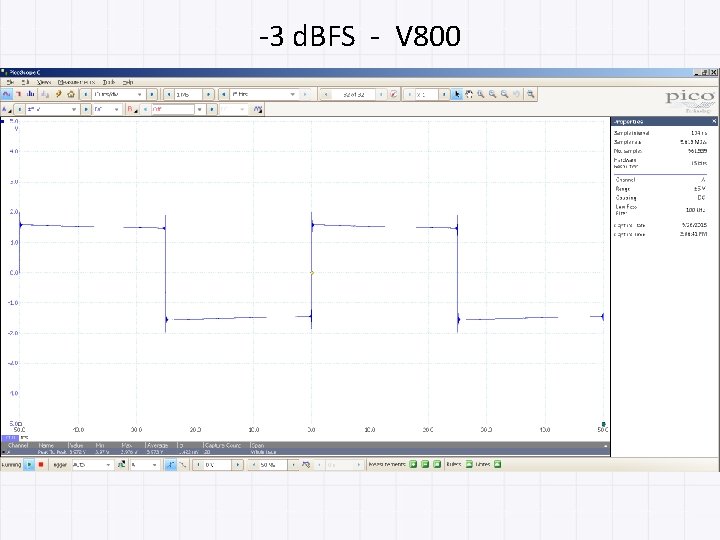Select the zoom-out magnifier tool
The width and height of the screenshot is (720, 540).
[493, 94]
